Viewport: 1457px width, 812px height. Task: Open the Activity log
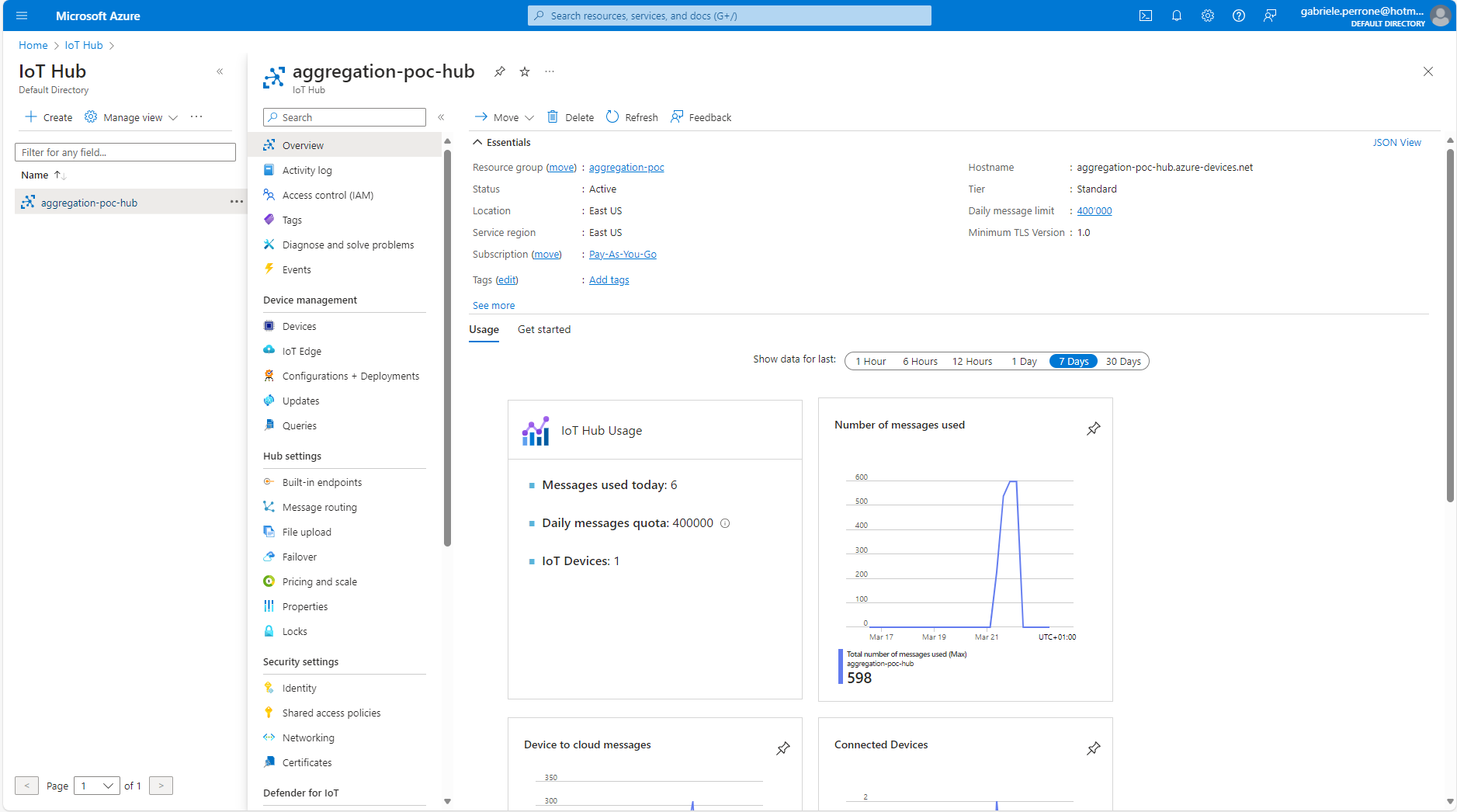pyautogui.click(x=307, y=170)
